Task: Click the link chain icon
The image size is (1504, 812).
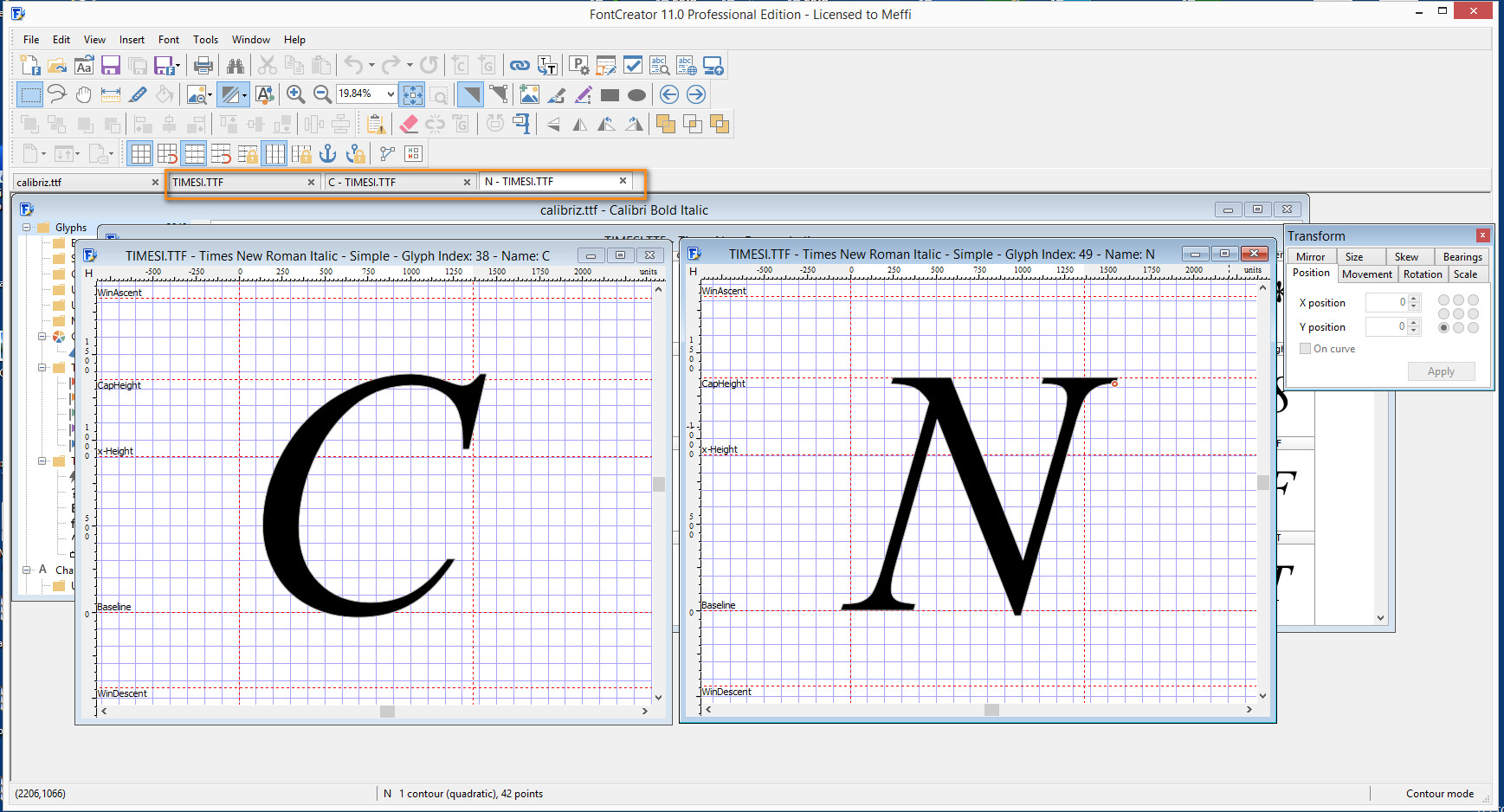Action: 520,66
